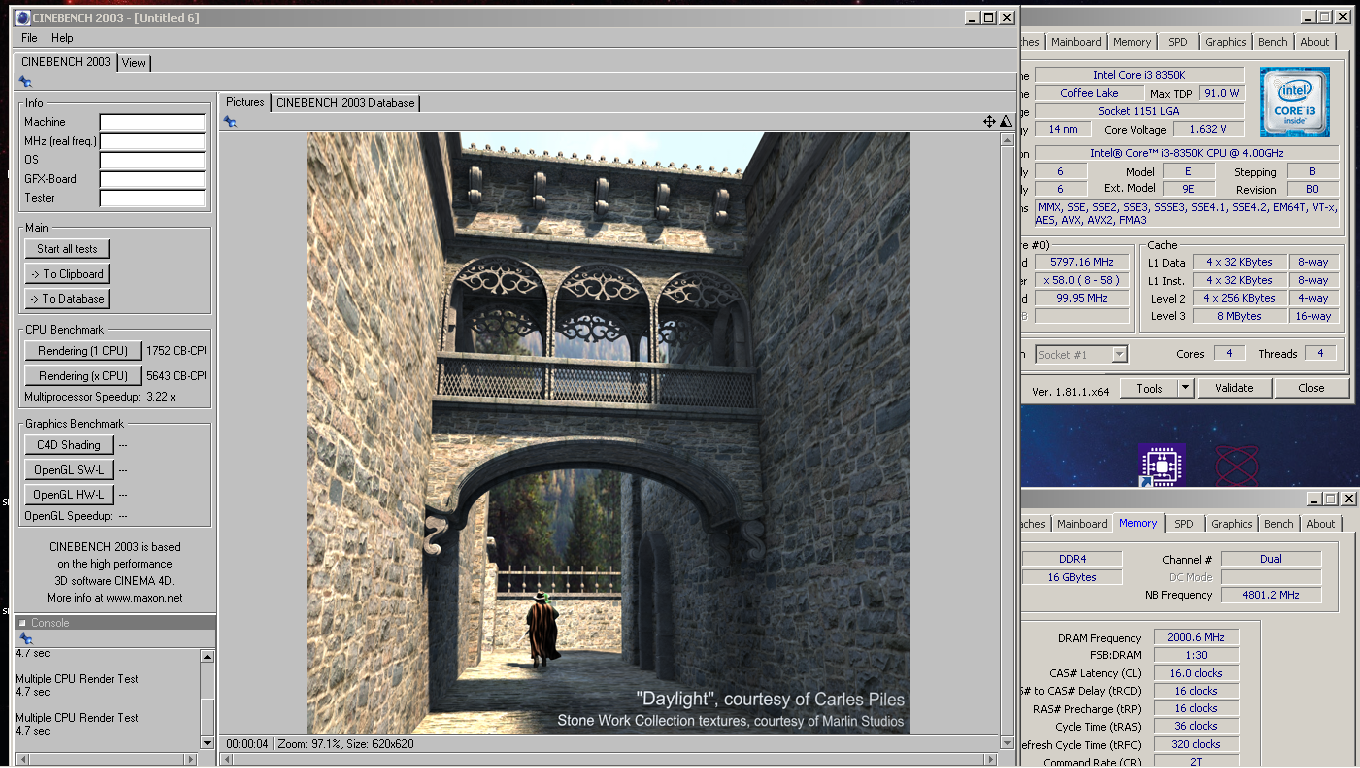The image size is (1360, 768).
Task: Click the '1.632 V' core voltage value
Action: pos(1208,129)
